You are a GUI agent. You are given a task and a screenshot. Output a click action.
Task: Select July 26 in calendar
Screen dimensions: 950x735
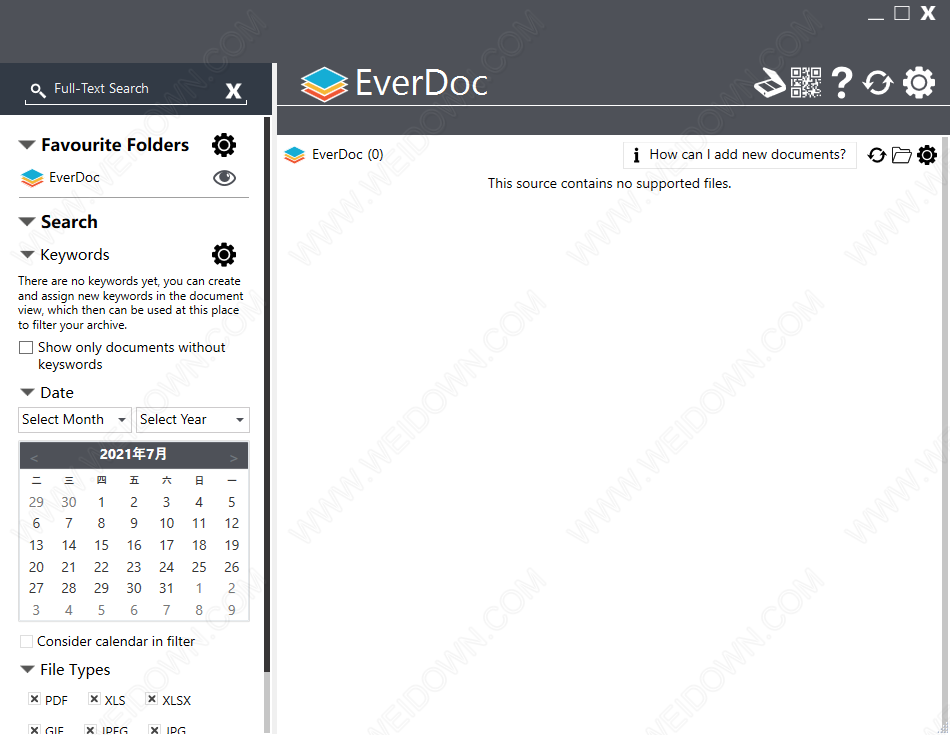pyautogui.click(x=231, y=567)
